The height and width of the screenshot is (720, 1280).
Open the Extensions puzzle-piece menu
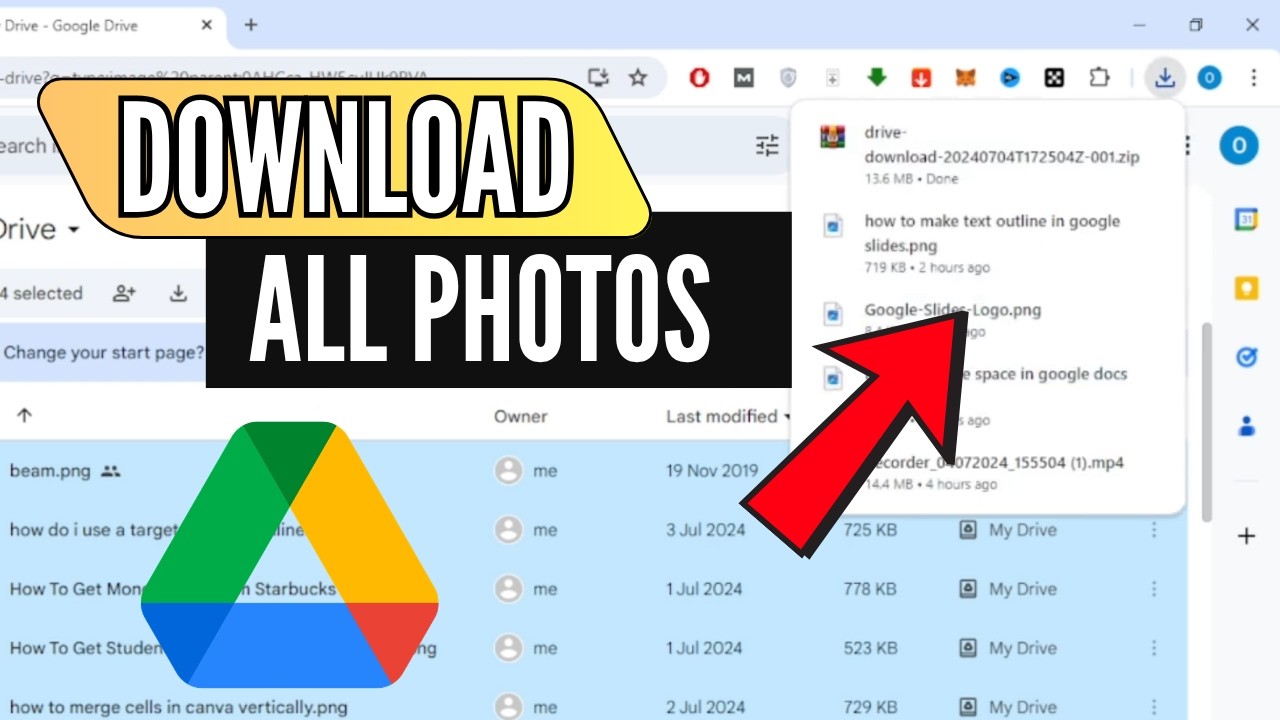point(1099,77)
